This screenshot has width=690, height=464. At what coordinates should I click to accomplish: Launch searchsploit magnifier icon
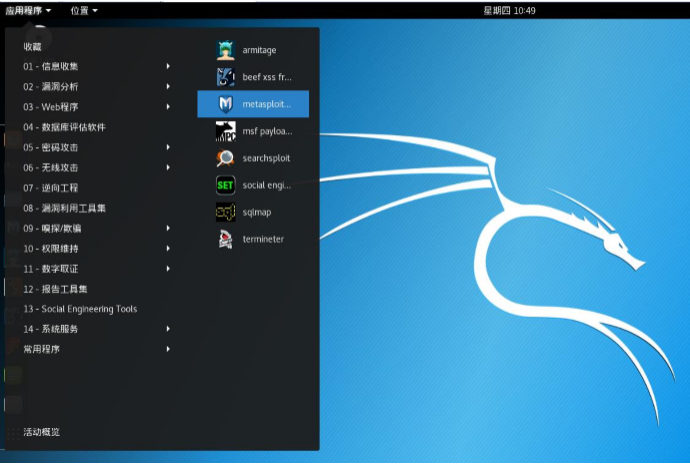click(226, 158)
